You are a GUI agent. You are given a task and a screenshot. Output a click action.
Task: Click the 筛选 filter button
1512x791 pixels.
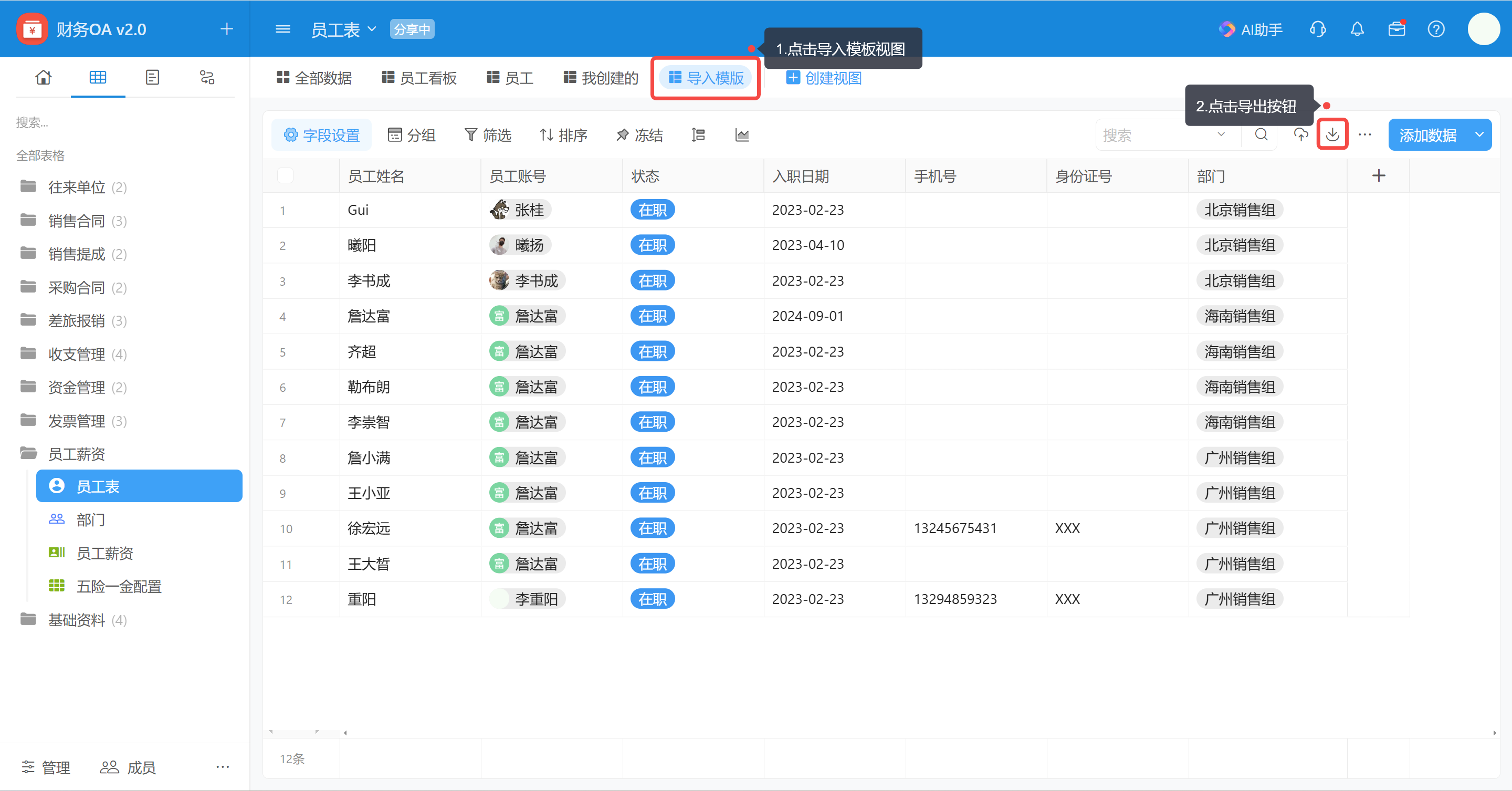coord(488,135)
